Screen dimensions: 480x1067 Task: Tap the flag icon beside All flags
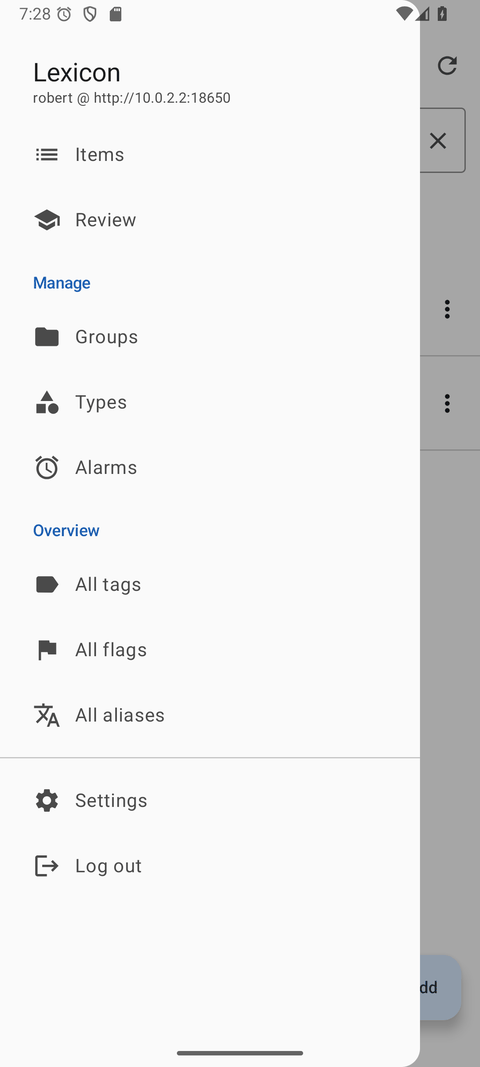click(47, 650)
